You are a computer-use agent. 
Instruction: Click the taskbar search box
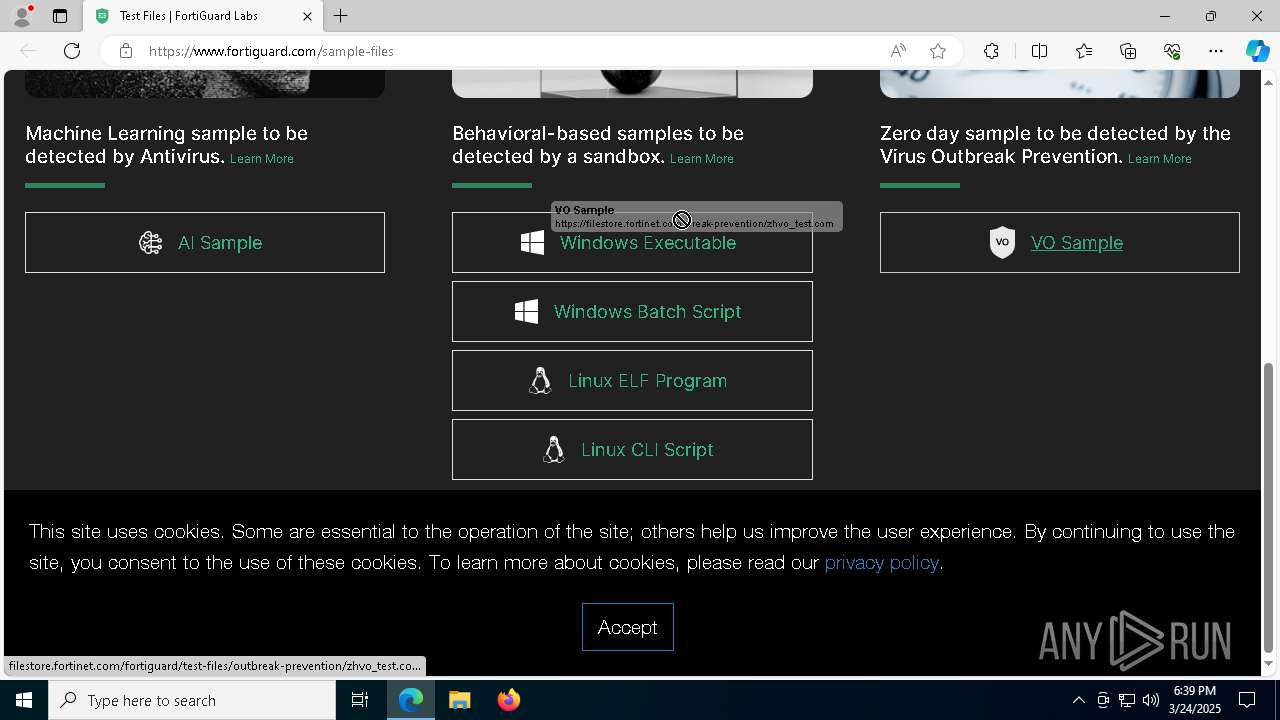point(192,700)
